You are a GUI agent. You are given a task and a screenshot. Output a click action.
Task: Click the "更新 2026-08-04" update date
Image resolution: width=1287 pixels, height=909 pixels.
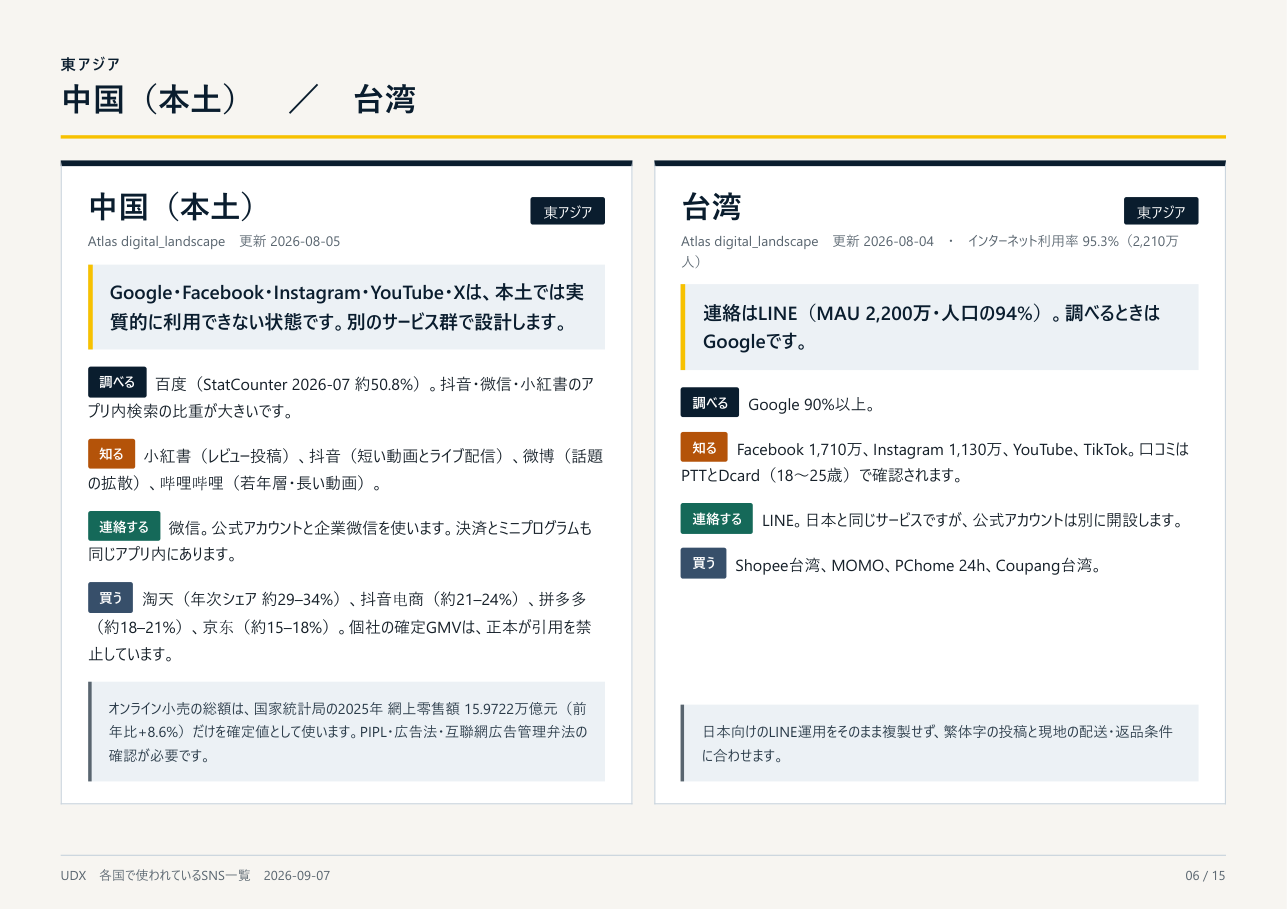tap(883, 242)
